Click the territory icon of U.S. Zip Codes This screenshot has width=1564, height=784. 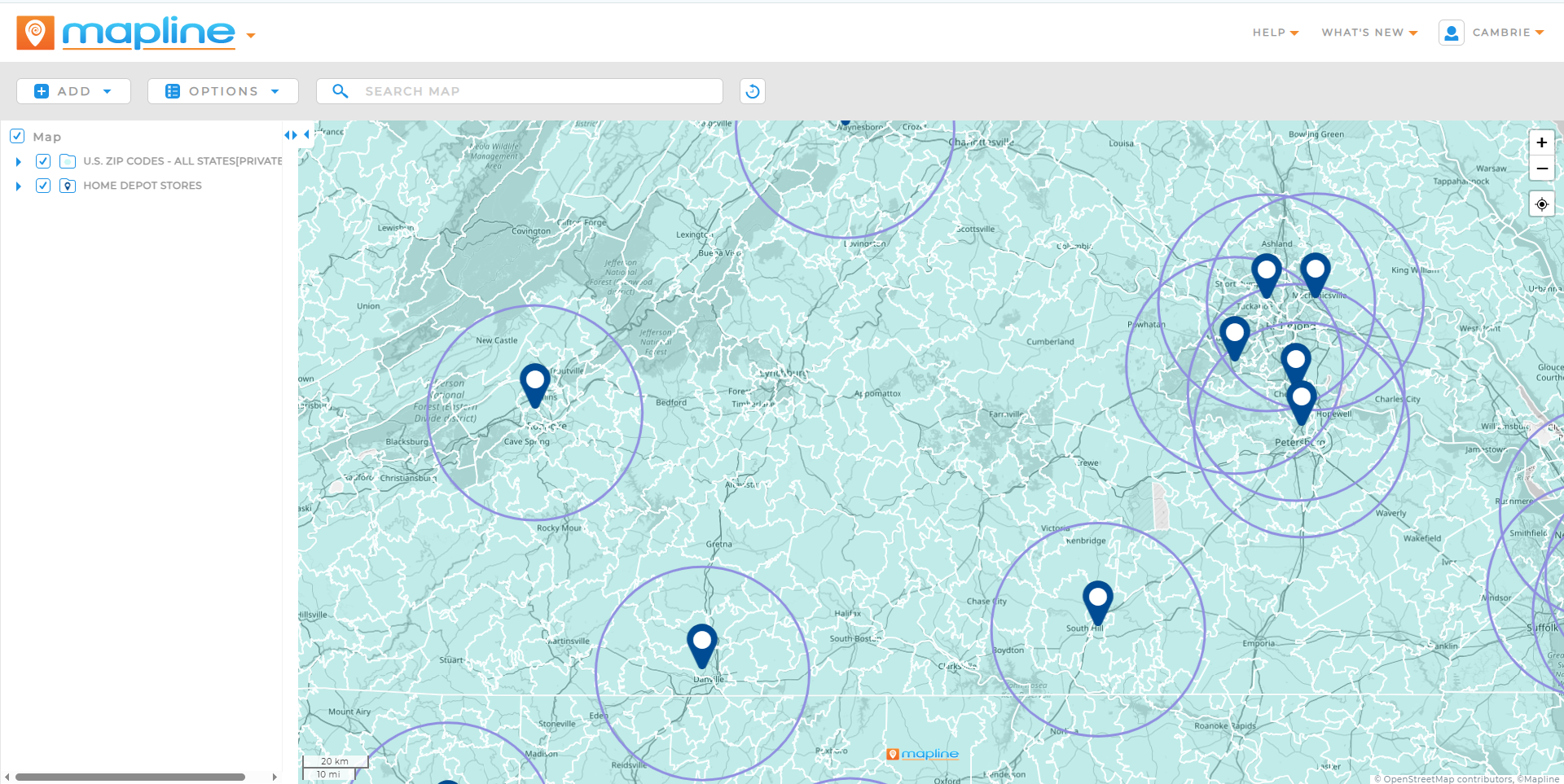(x=68, y=161)
